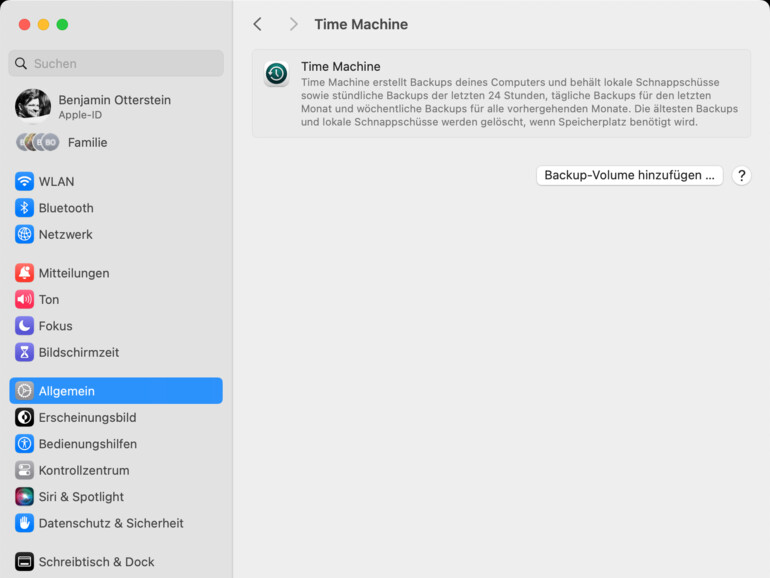Click the Mitteilungen bell icon
This screenshot has width=770, height=578.
coord(24,273)
